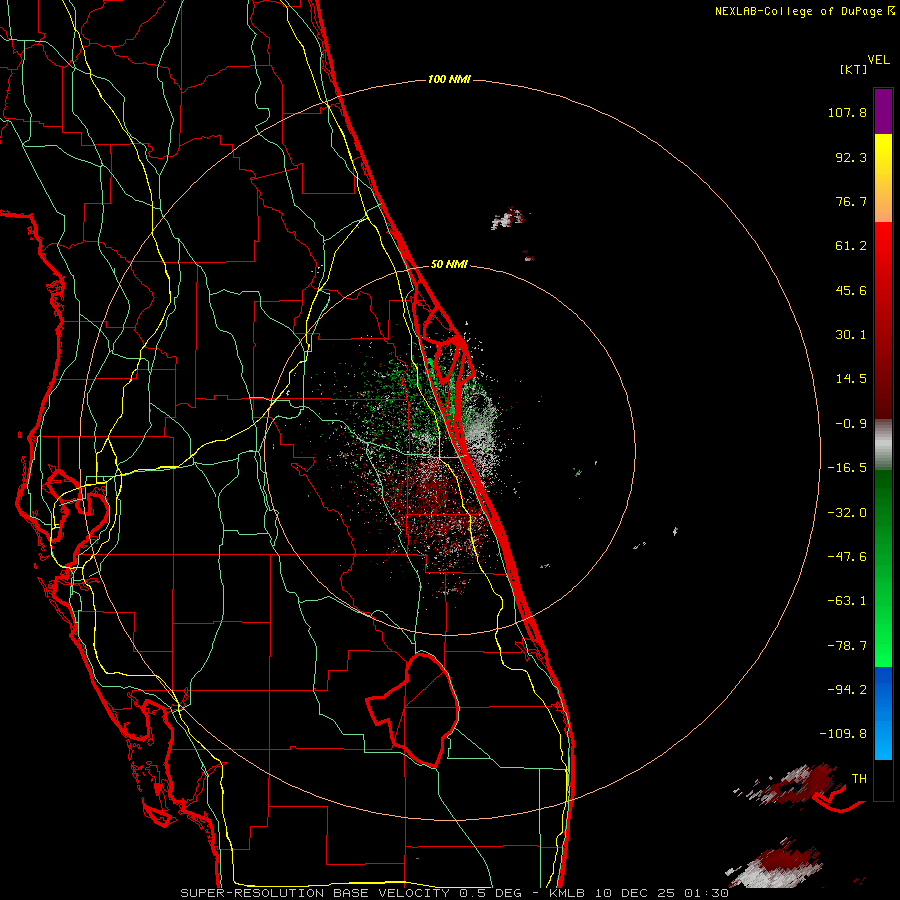Click the Lake Okeechobee outline on the map

(x=413, y=710)
